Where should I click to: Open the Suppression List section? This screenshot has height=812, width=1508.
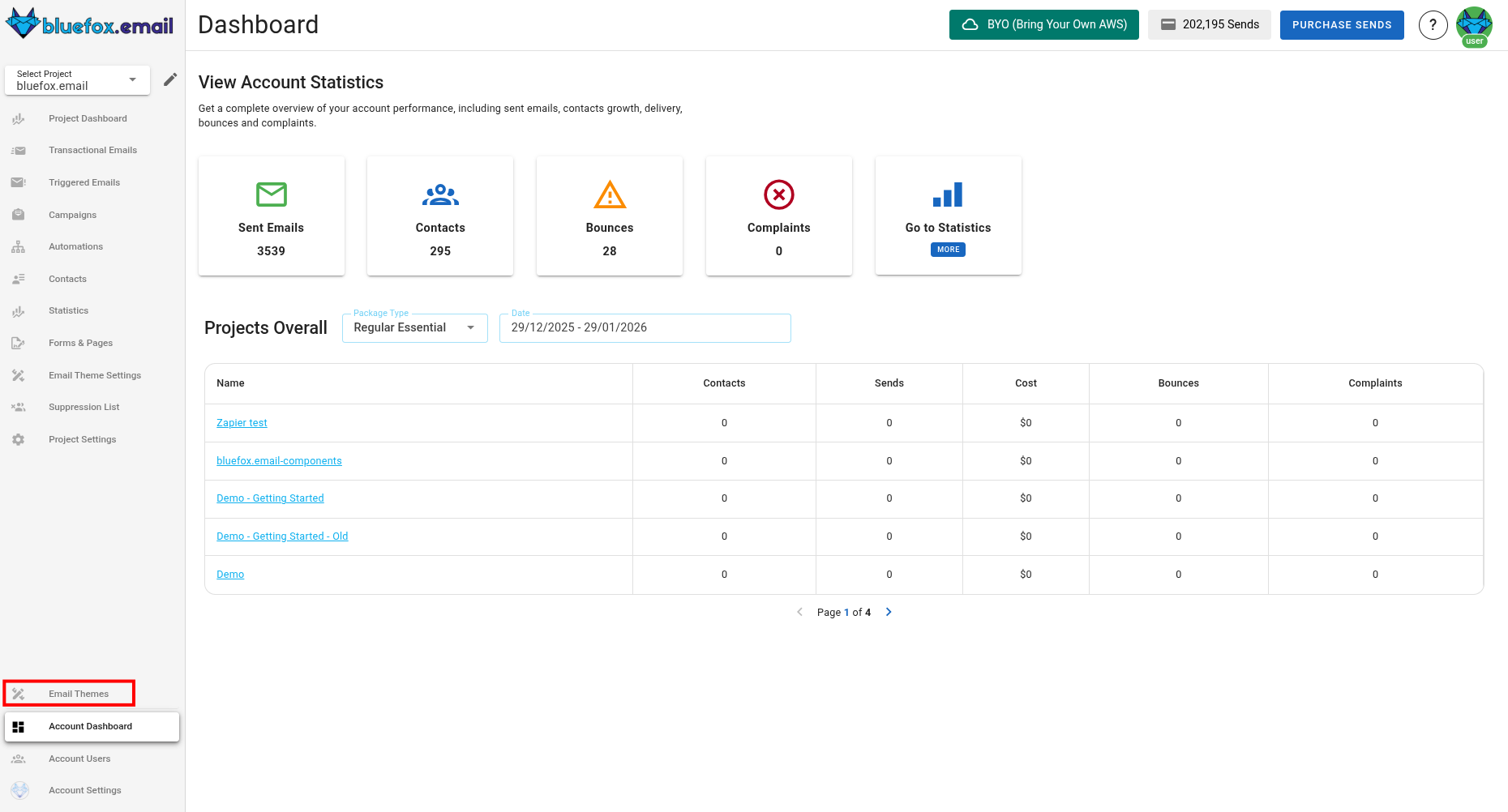[84, 406]
